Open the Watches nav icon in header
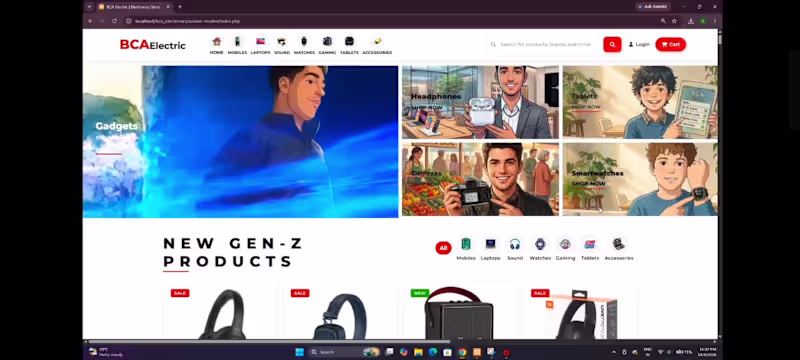Viewport: 800px width, 360px height. 304,45
